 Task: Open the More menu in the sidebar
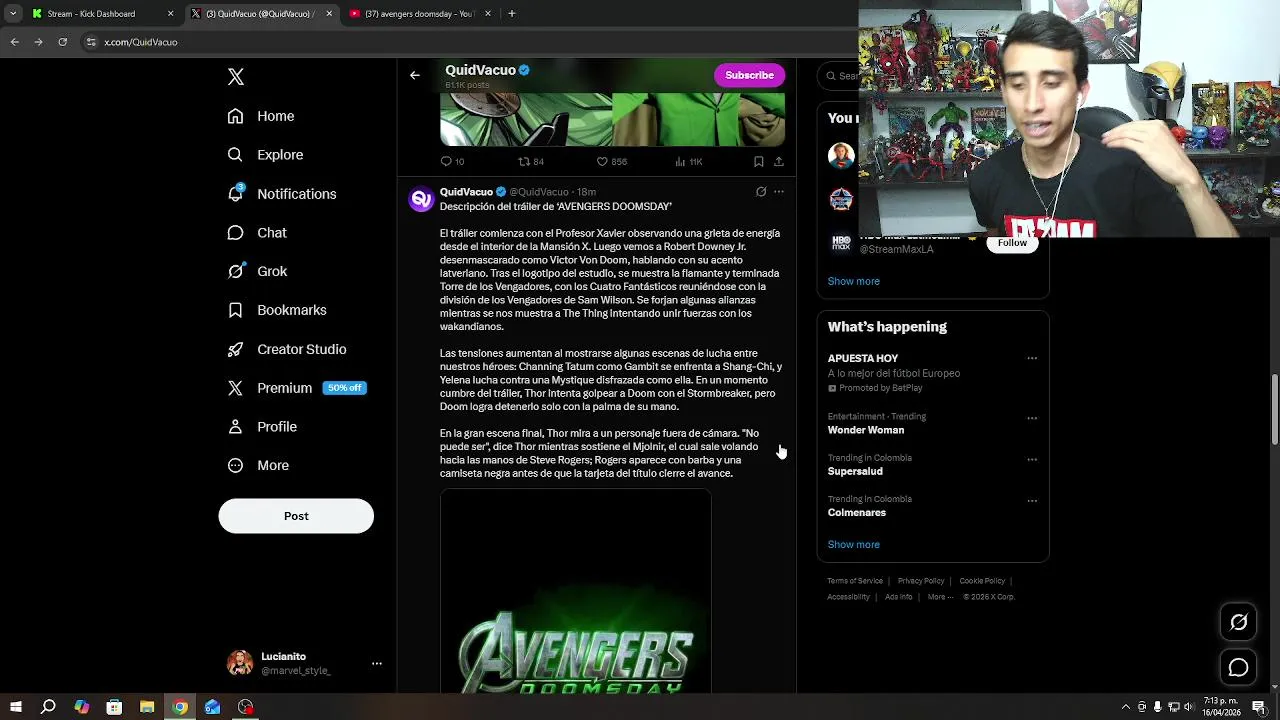pos(258,466)
